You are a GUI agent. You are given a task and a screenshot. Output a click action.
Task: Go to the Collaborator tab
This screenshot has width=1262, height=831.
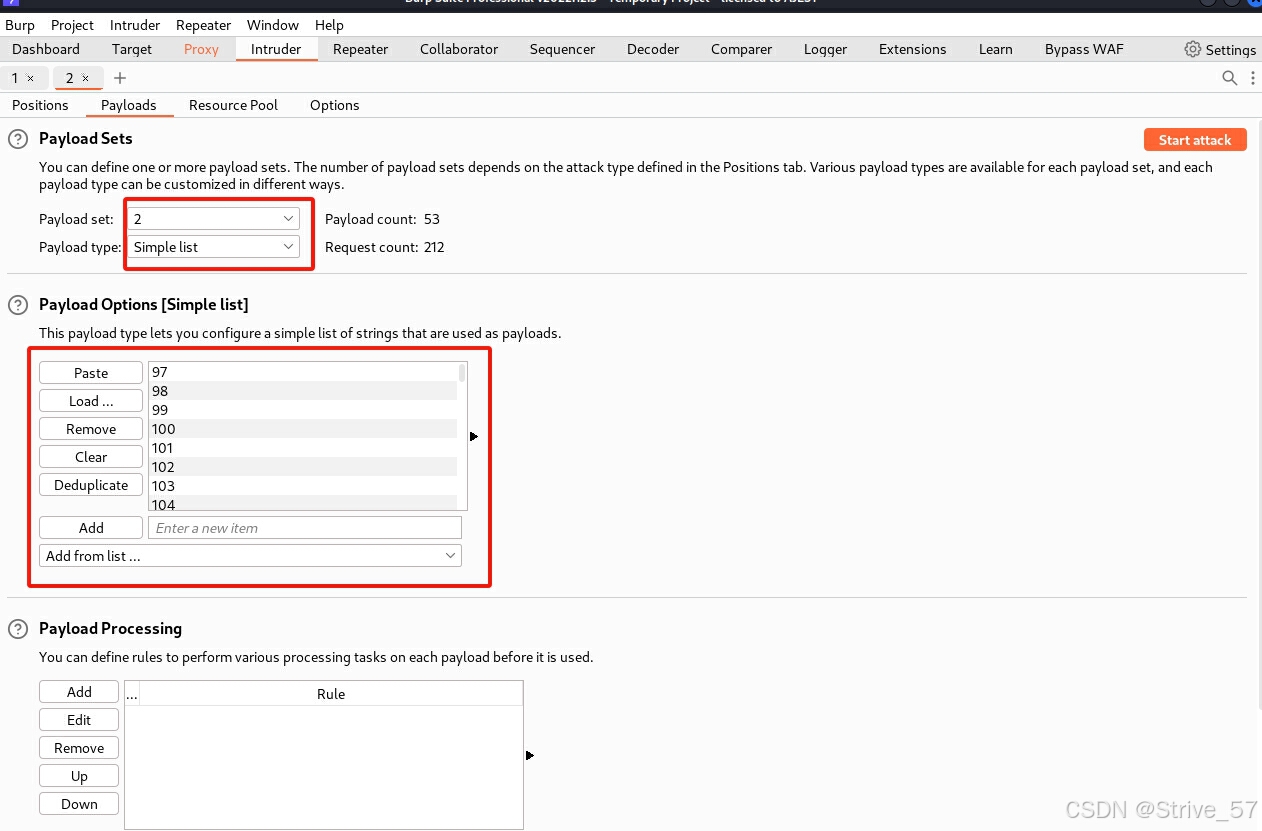459,49
